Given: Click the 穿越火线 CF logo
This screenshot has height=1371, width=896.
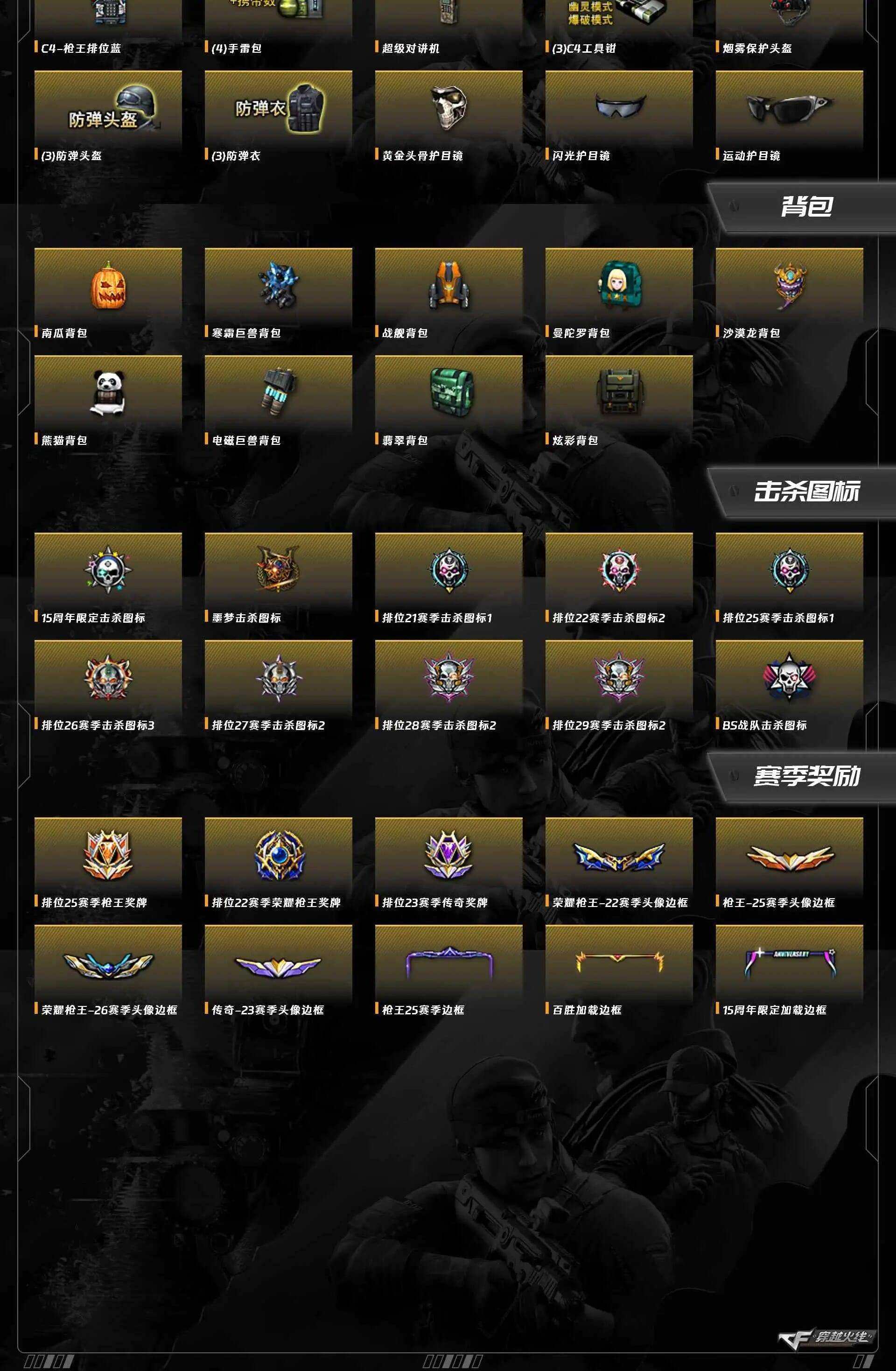Looking at the screenshot, I should coord(825,1337).
